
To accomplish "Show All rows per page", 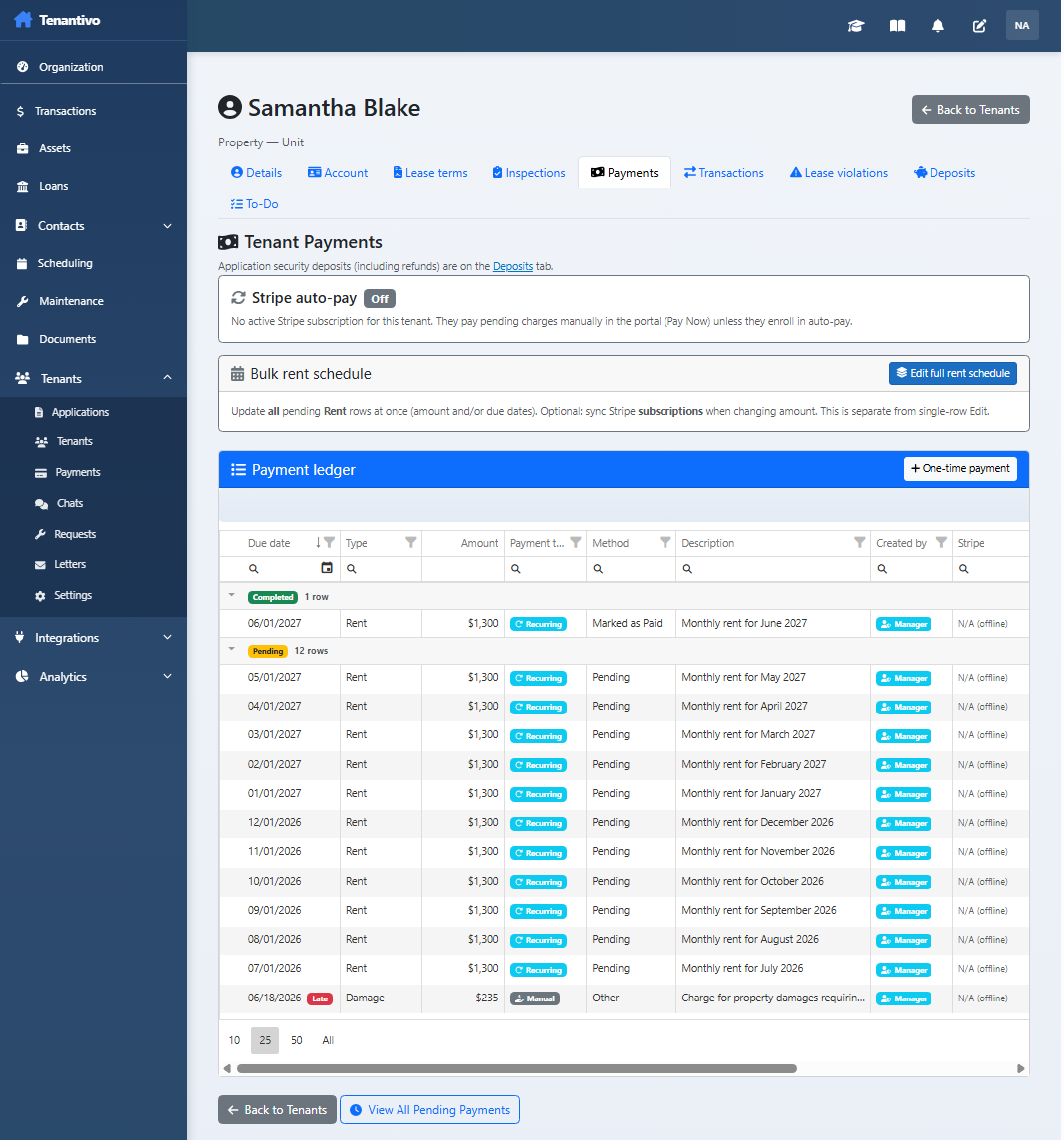I will [328, 1040].
